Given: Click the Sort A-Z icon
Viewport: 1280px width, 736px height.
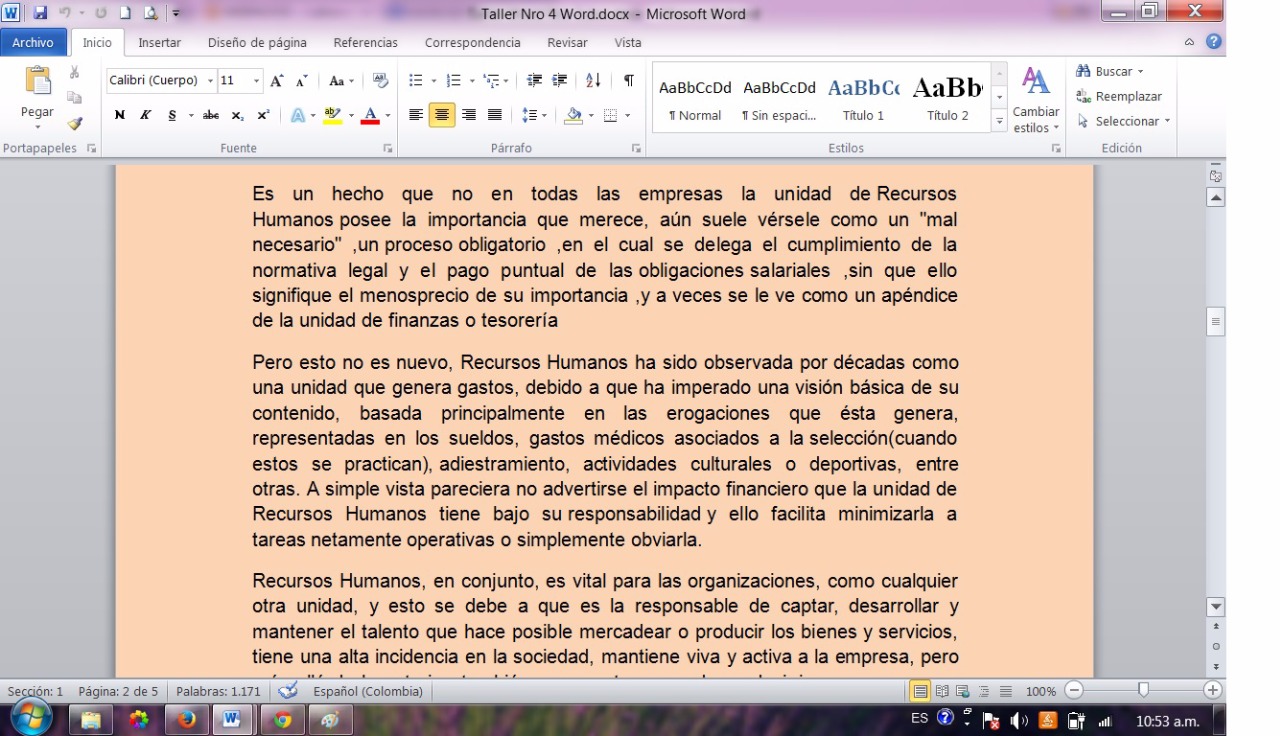Looking at the screenshot, I should click(593, 81).
